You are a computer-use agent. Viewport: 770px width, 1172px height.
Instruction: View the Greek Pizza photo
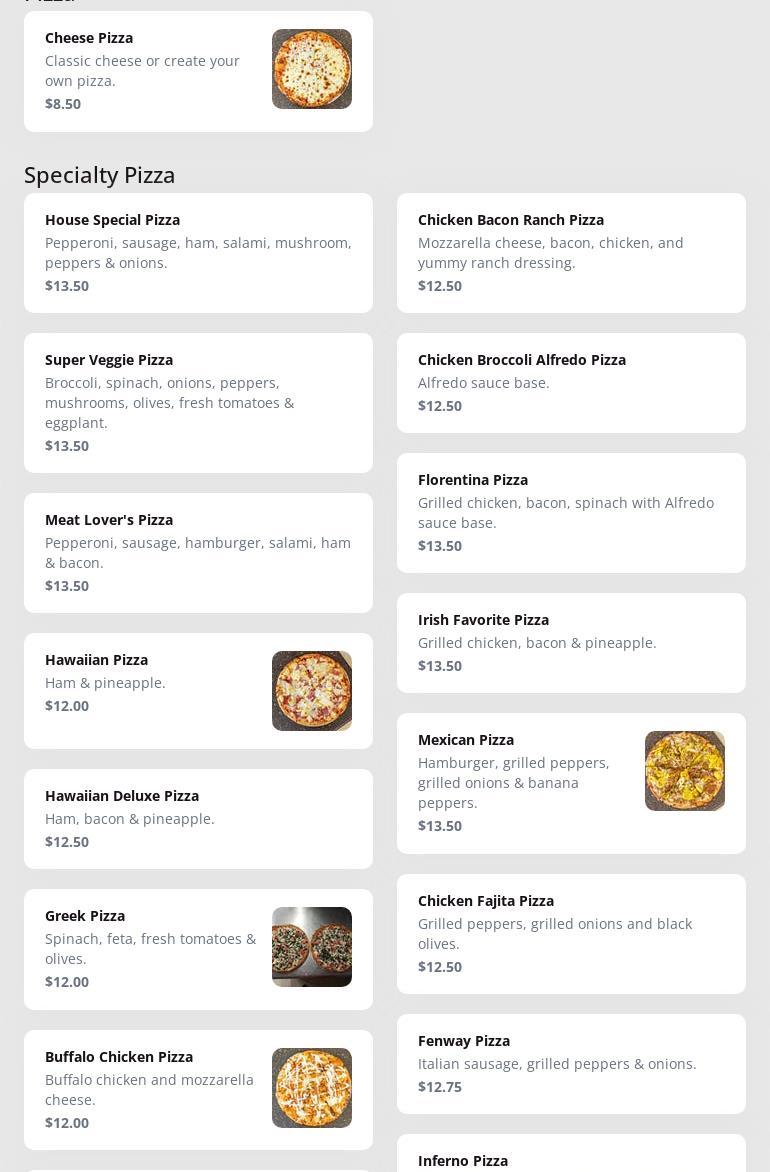[x=311, y=947]
